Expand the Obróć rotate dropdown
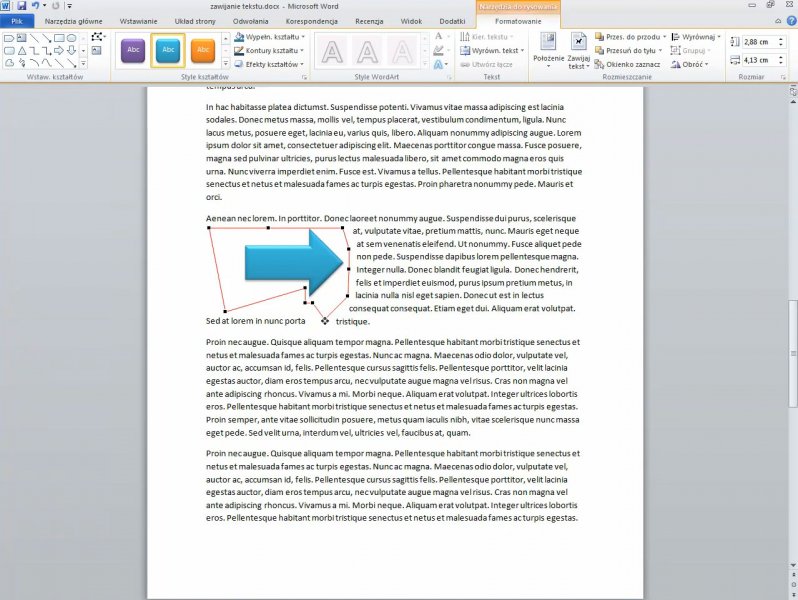 click(x=691, y=64)
